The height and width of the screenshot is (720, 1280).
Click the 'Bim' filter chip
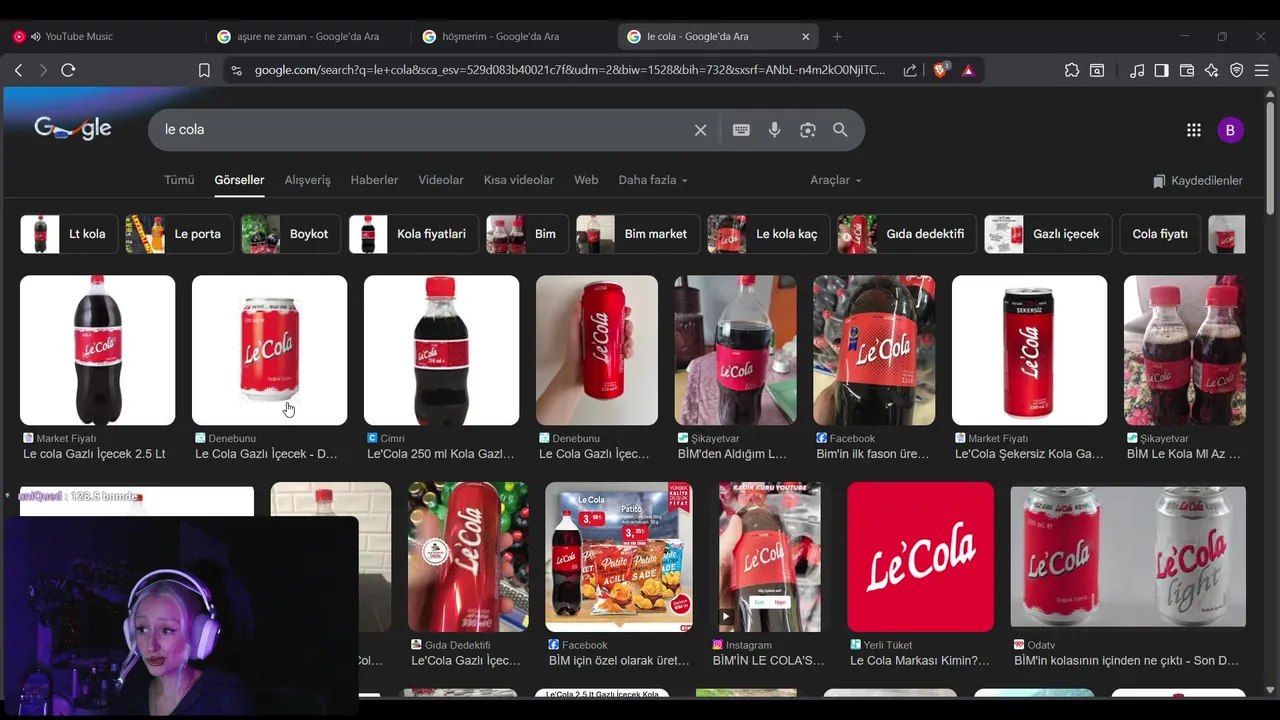pos(527,234)
